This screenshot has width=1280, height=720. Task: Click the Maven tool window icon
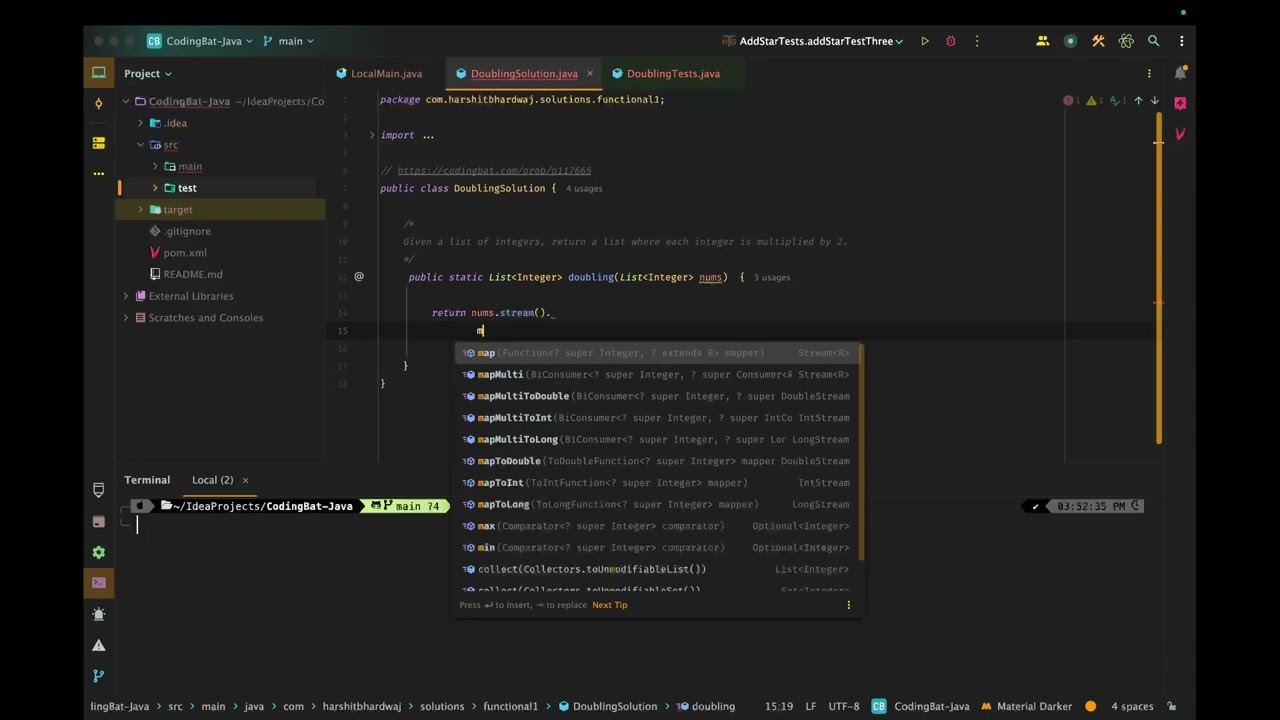(1180, 134)
